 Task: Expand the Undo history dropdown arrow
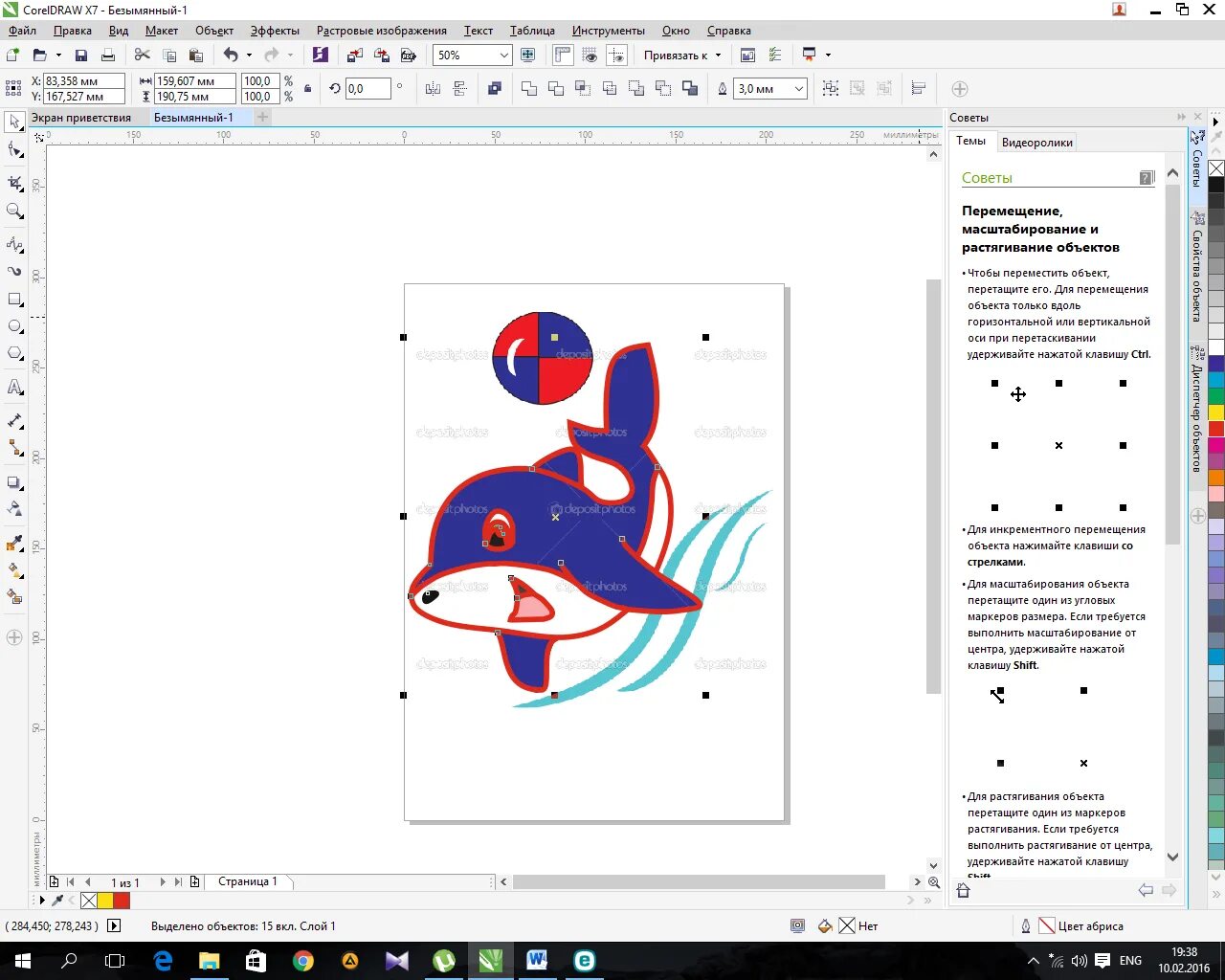coord(249,56)
